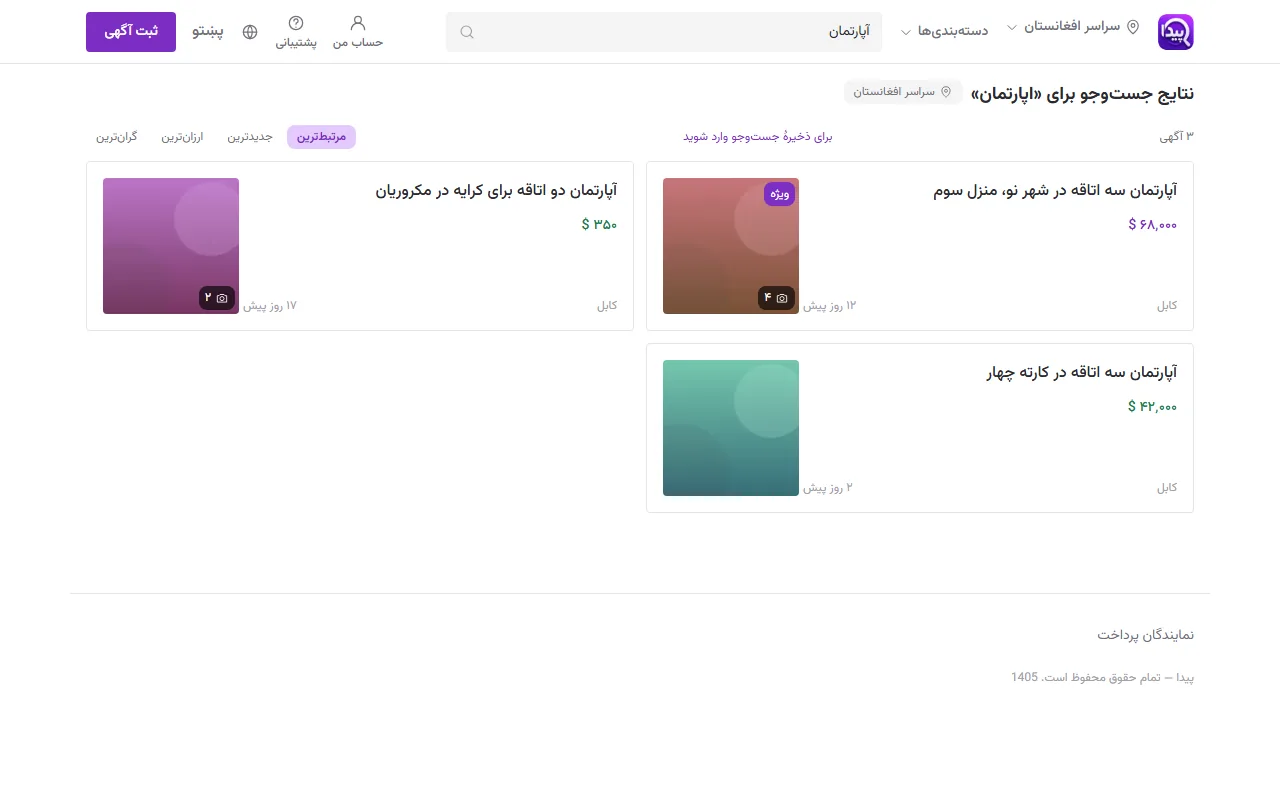Open پشتیبانی support help icon
This screenshot has width=1280, height=800.
pos(296,32)
